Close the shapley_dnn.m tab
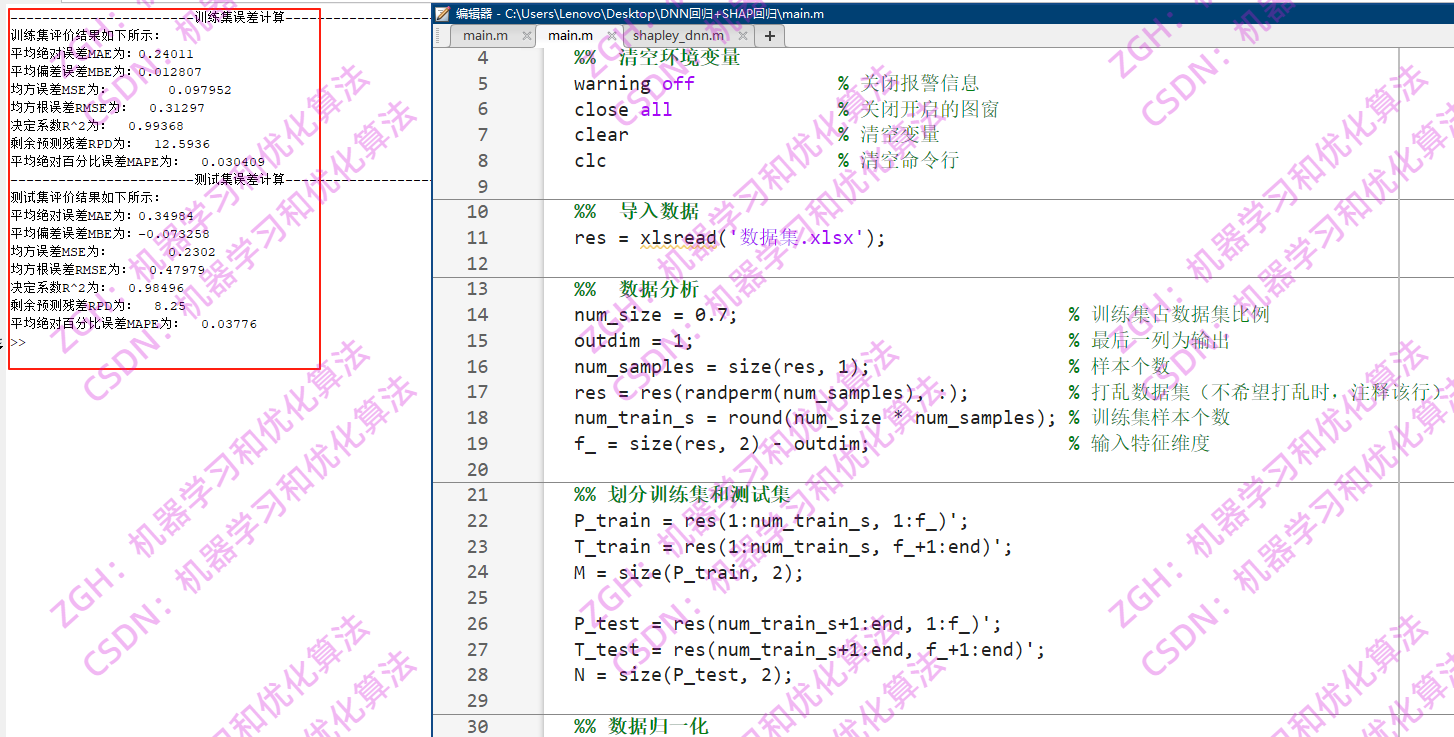 (x=742, y=35)
